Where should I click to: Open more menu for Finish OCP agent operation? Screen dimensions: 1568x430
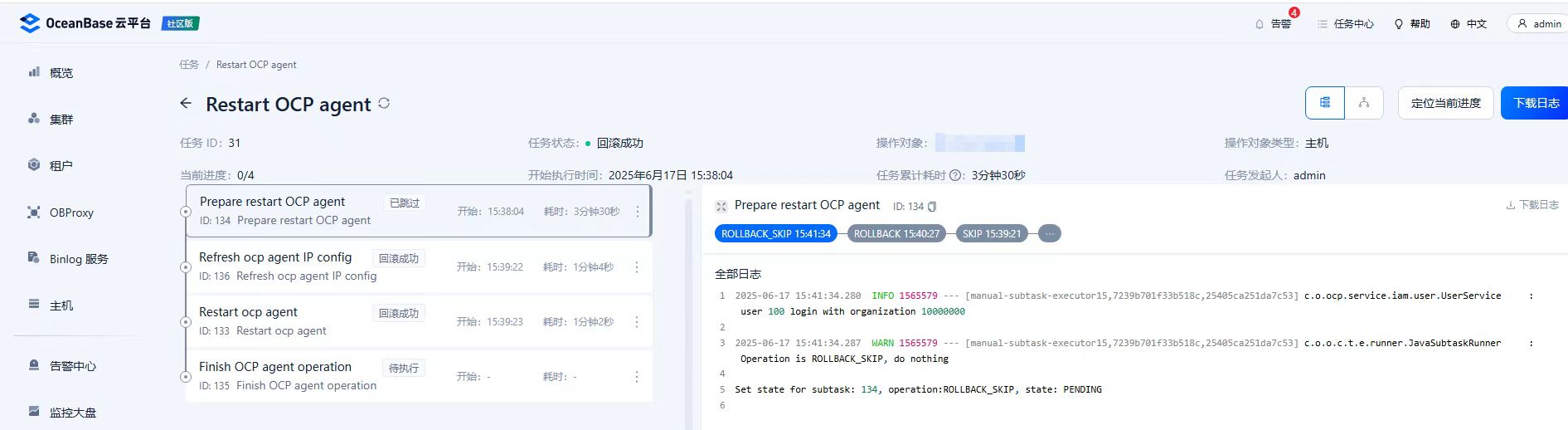[x=637, y=377]
